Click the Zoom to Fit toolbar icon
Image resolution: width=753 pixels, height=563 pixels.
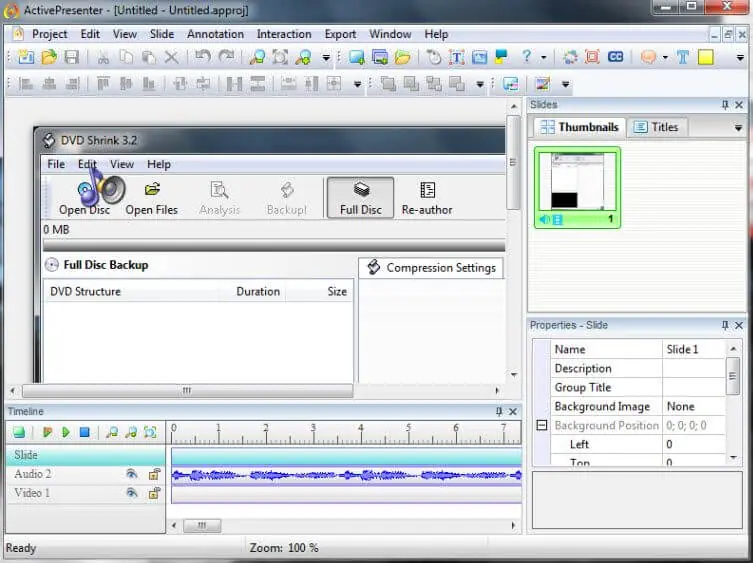click(280, 57)
